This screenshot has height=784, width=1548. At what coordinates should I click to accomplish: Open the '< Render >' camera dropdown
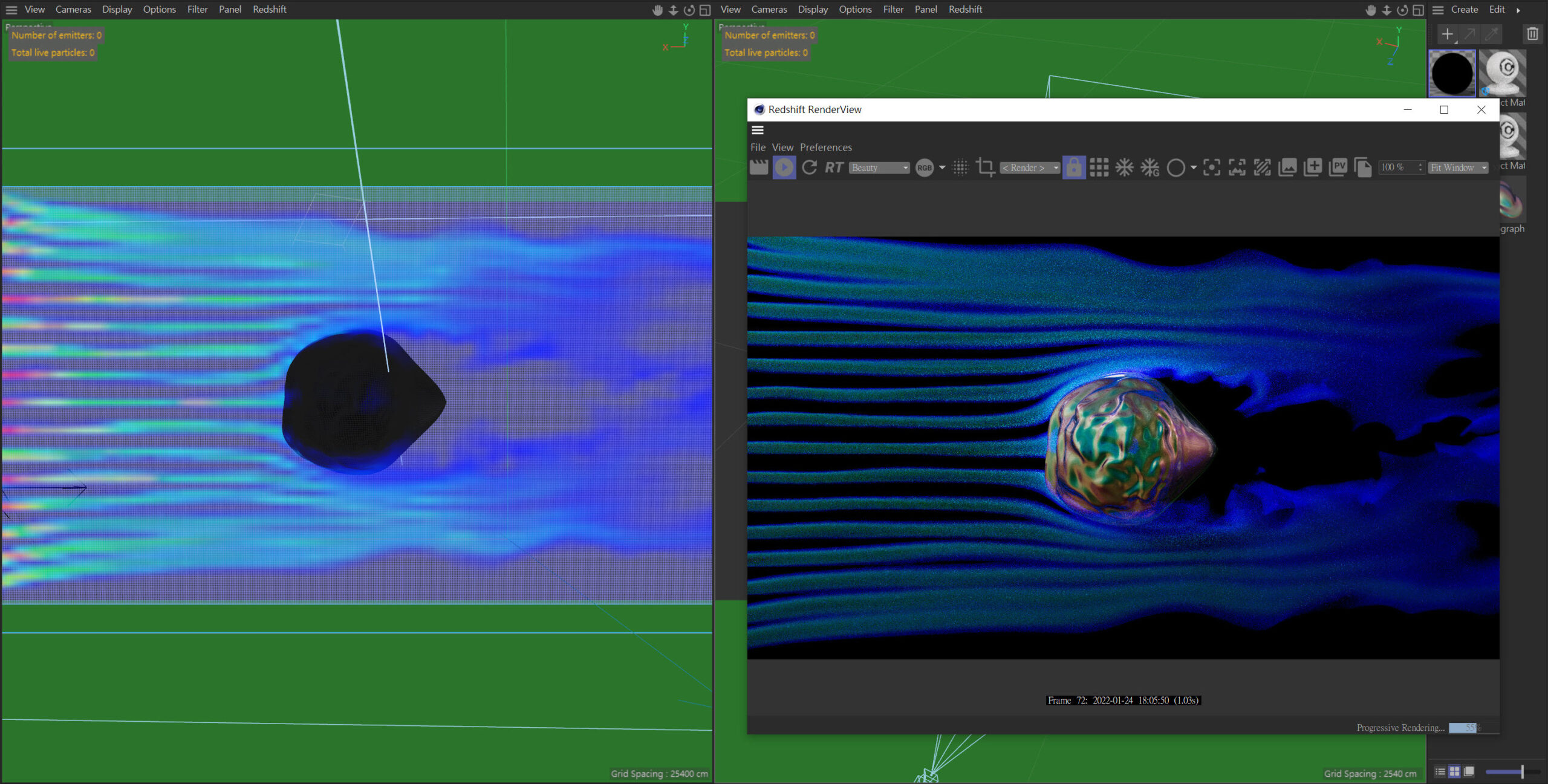coord(1030,168)
